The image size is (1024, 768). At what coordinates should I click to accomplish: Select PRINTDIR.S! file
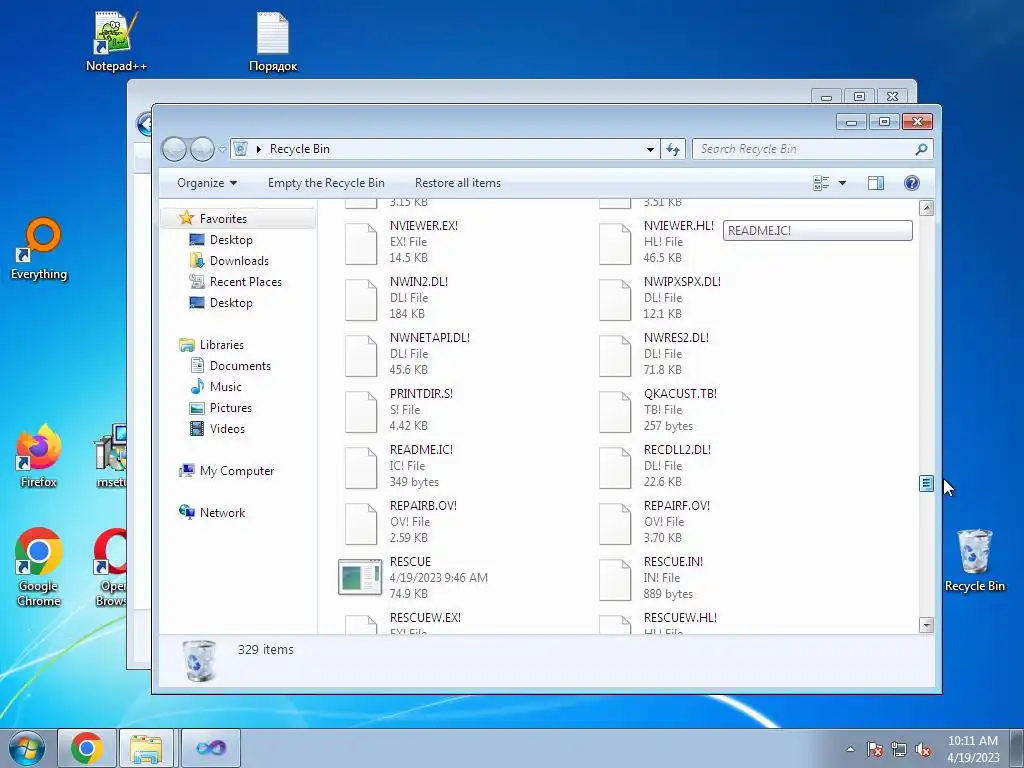click(x=400, y=411)
